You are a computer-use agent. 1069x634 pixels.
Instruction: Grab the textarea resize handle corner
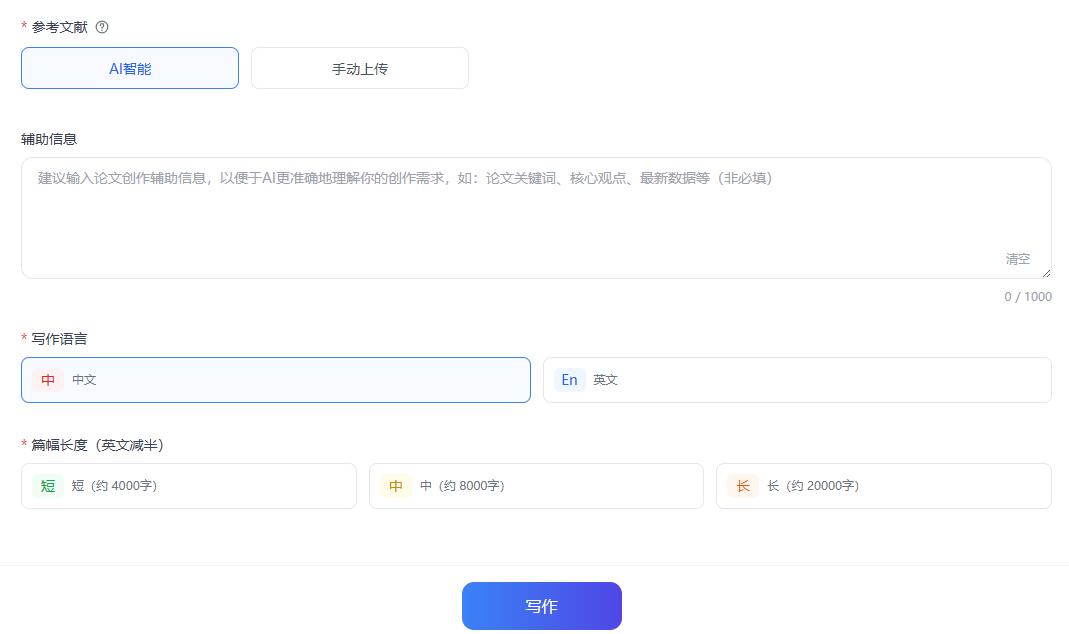tap(1046, 273)
